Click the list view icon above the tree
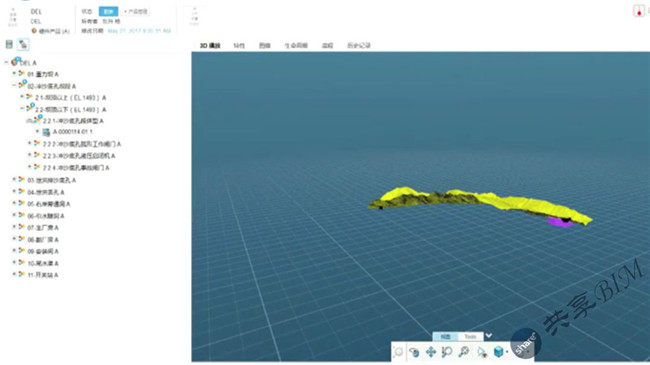 (9, 44)
